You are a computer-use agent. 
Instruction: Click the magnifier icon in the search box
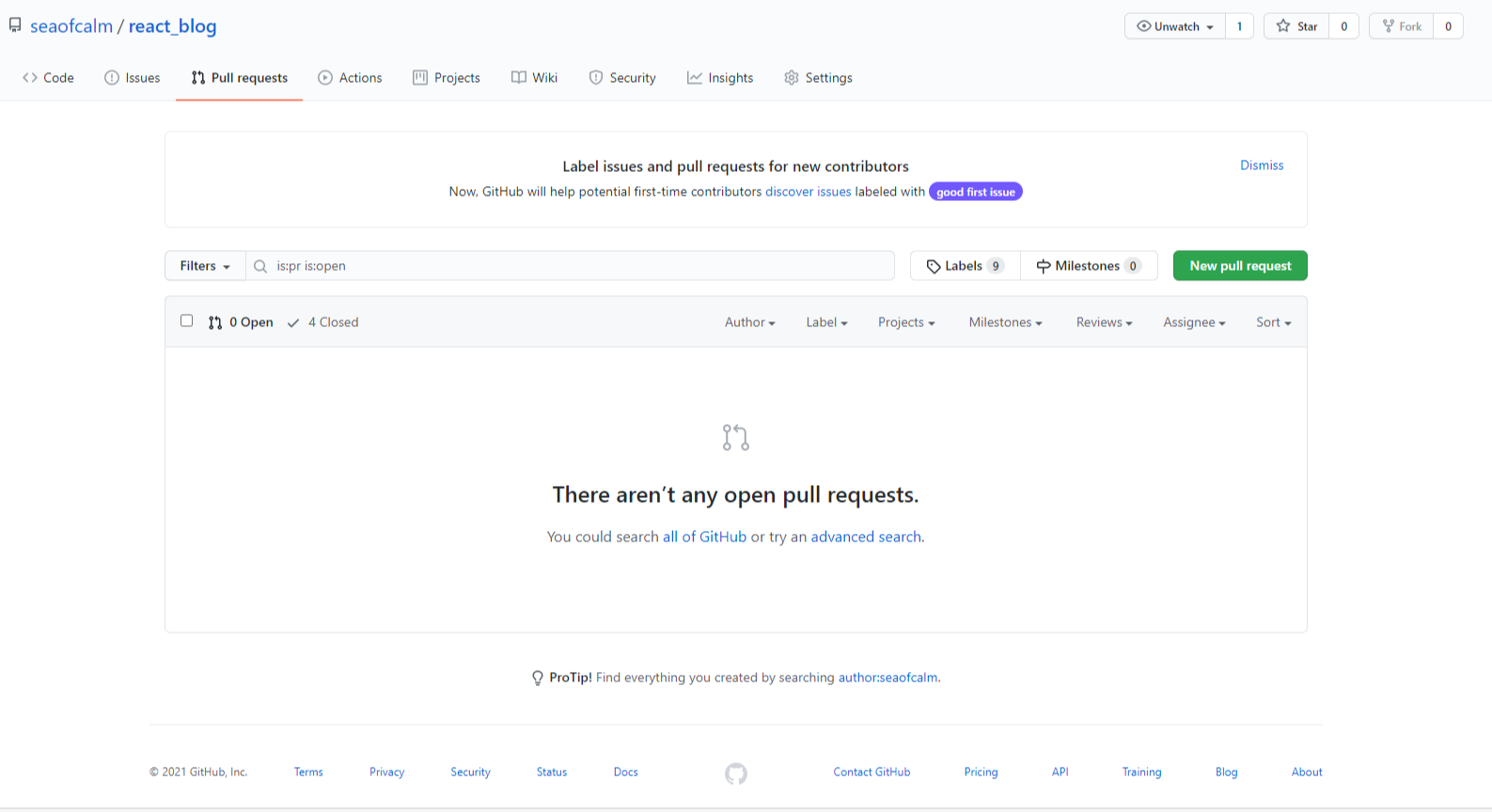click(x=260, y=266)
